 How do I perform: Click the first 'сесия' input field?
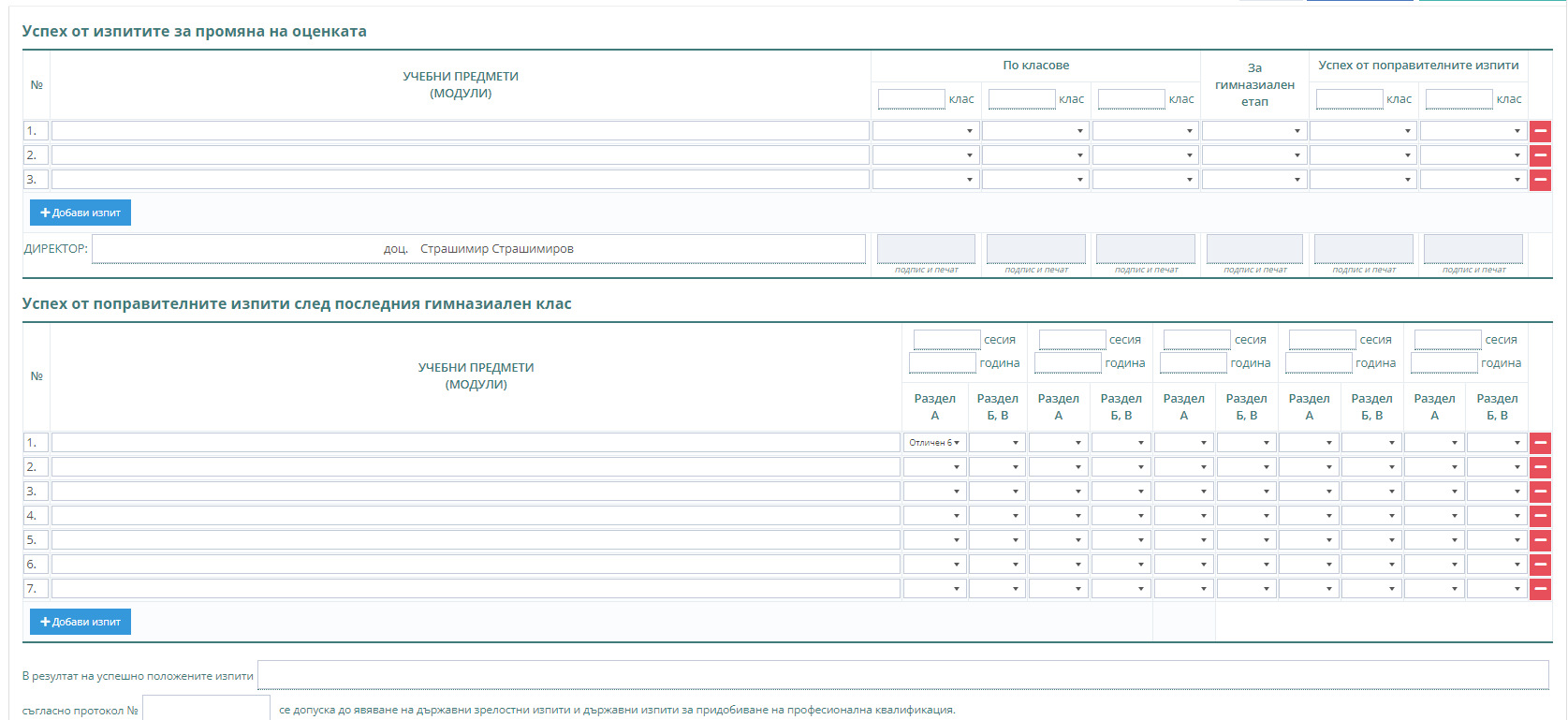point(946,340)
